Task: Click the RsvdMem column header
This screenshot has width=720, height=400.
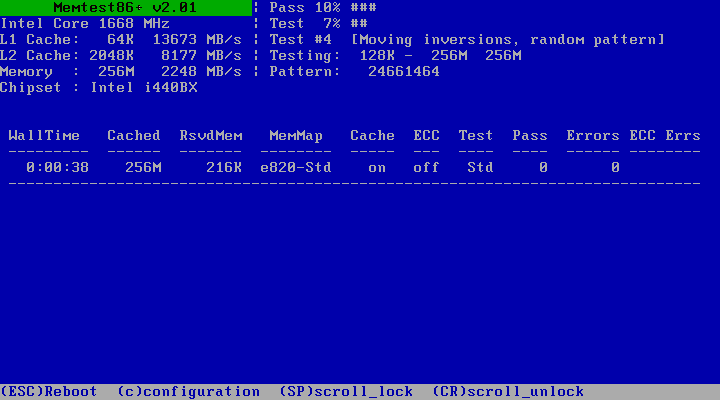Action: click(x=211, y=135)
